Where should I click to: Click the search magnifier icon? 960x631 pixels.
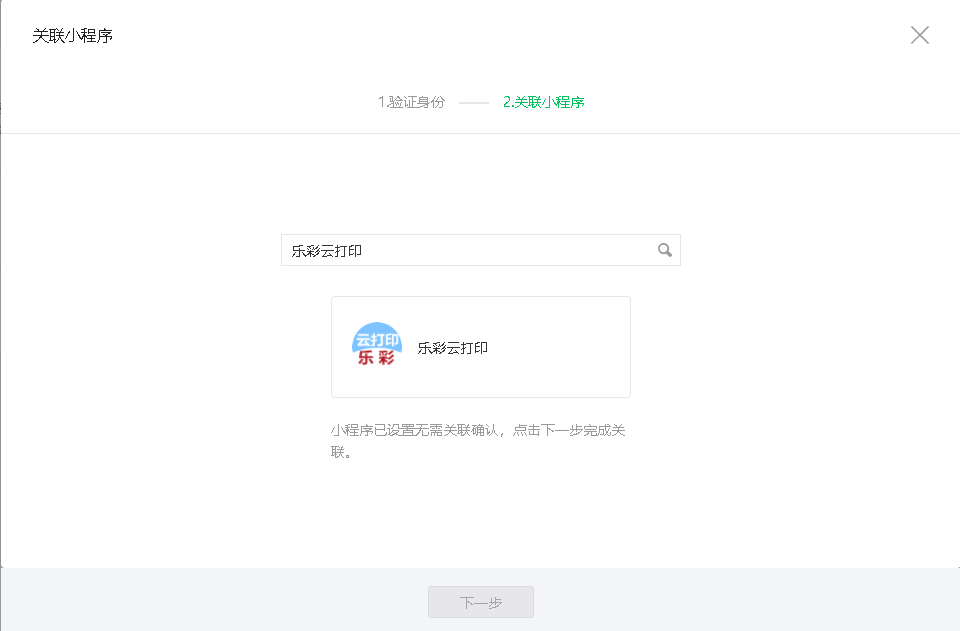[x=665, y=250]
